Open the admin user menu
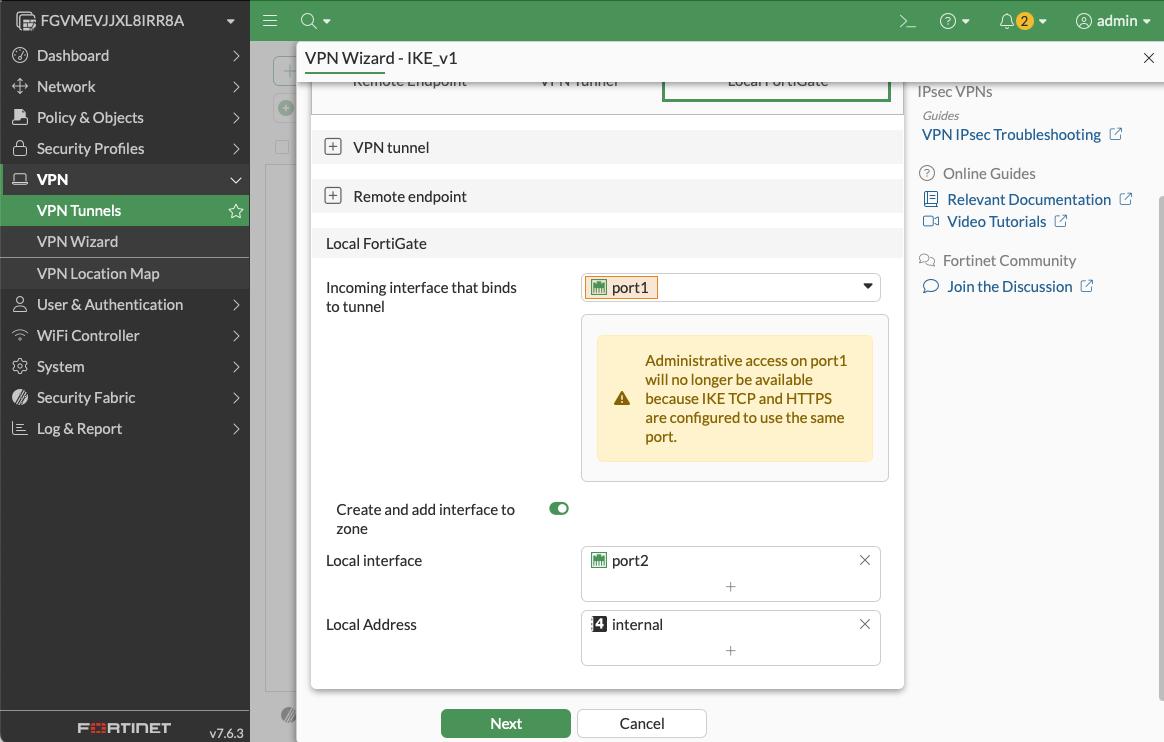1164x742 pixels. click(x=1113, y=21)
